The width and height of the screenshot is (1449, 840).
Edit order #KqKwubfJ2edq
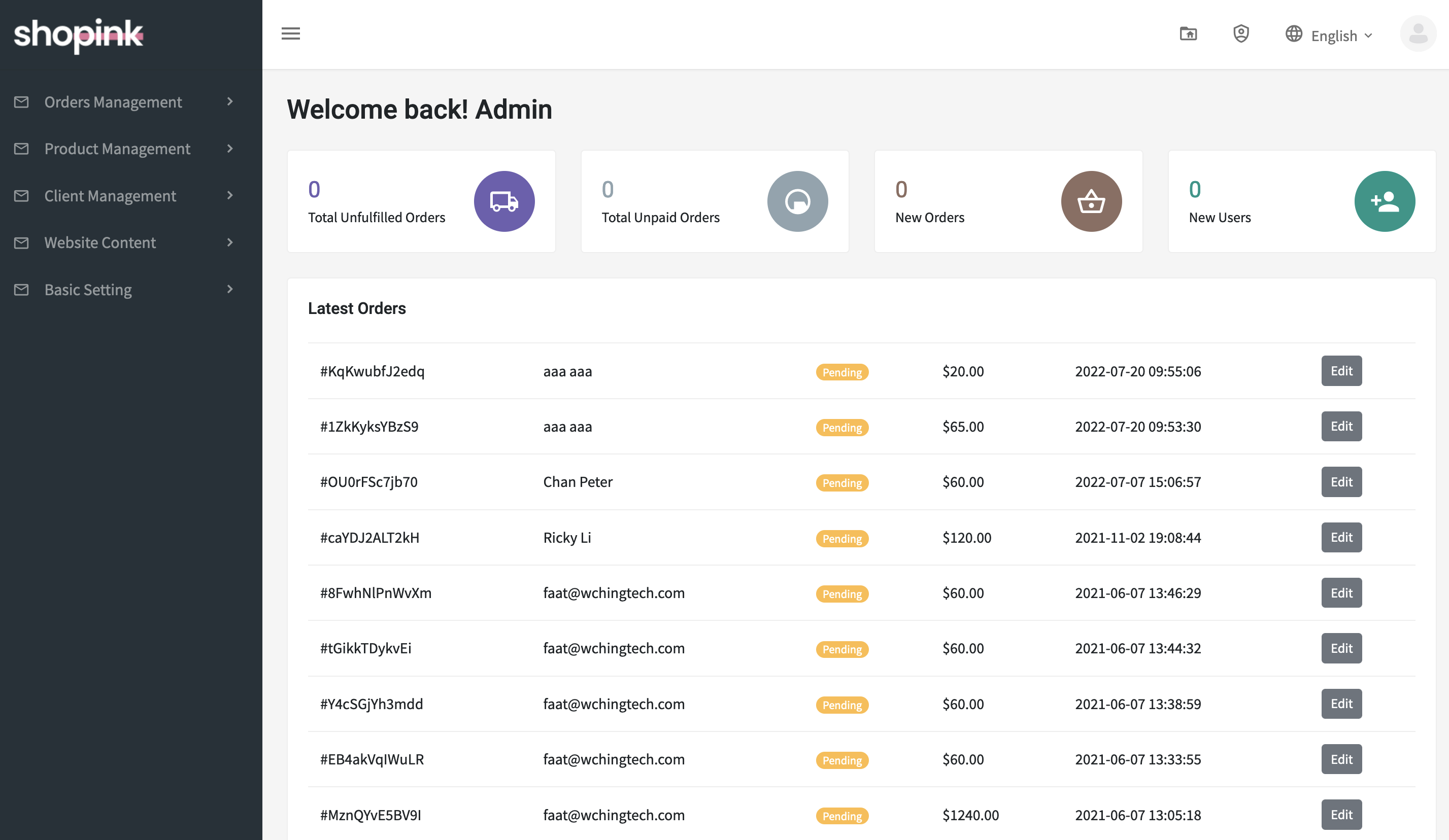coord(1341,371)
